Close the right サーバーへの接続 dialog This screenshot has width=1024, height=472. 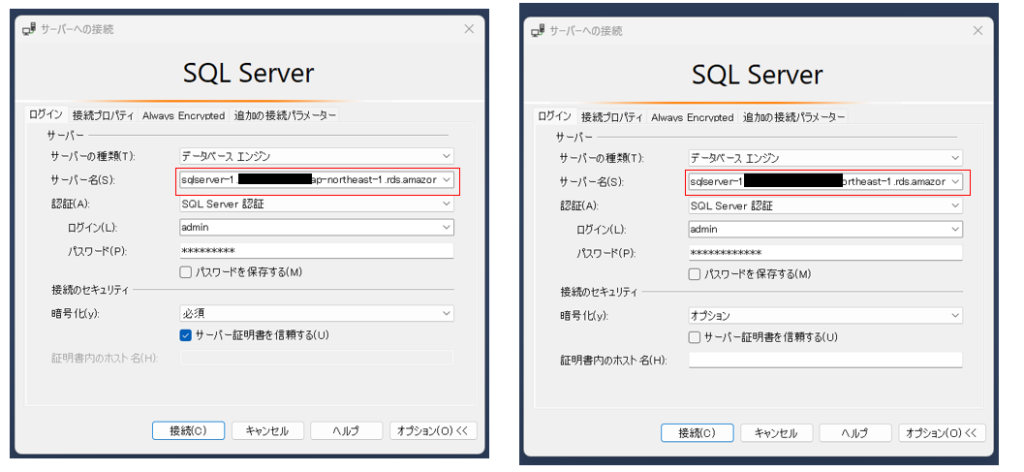point(978,31)
